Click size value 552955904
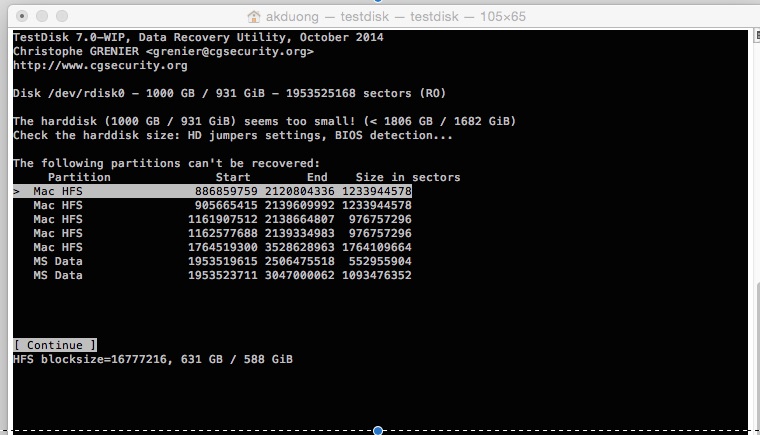The height and width of the screenshot is (435, 760). [x=380, y=261]
